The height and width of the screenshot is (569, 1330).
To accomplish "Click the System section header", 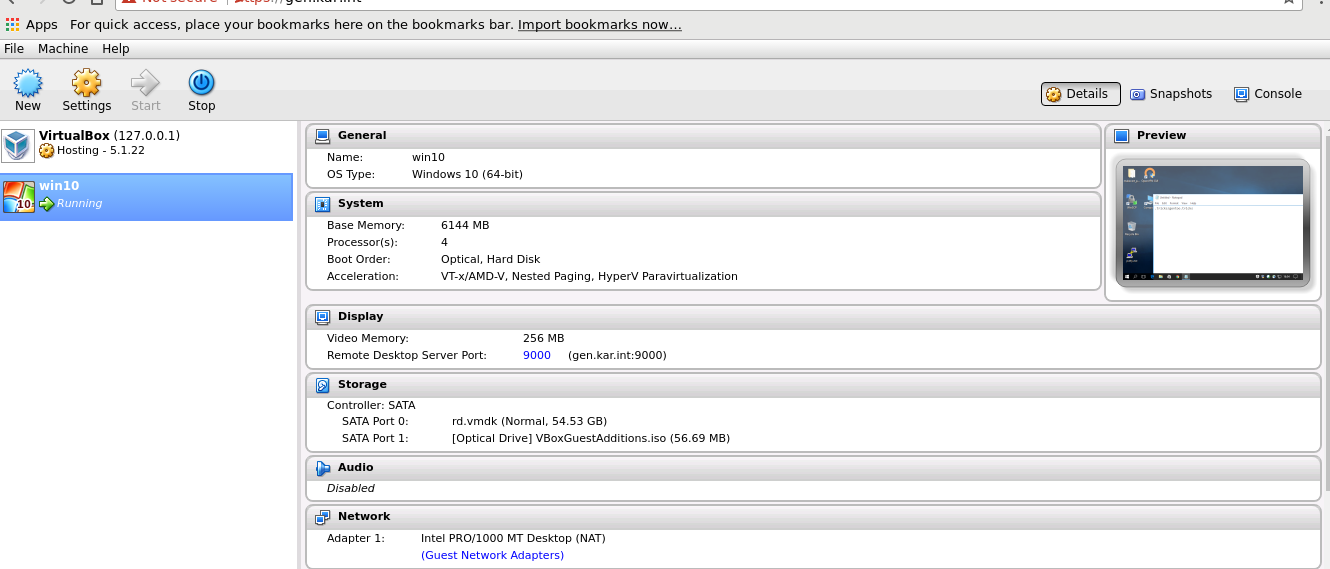I will click(x=703, y=204).
